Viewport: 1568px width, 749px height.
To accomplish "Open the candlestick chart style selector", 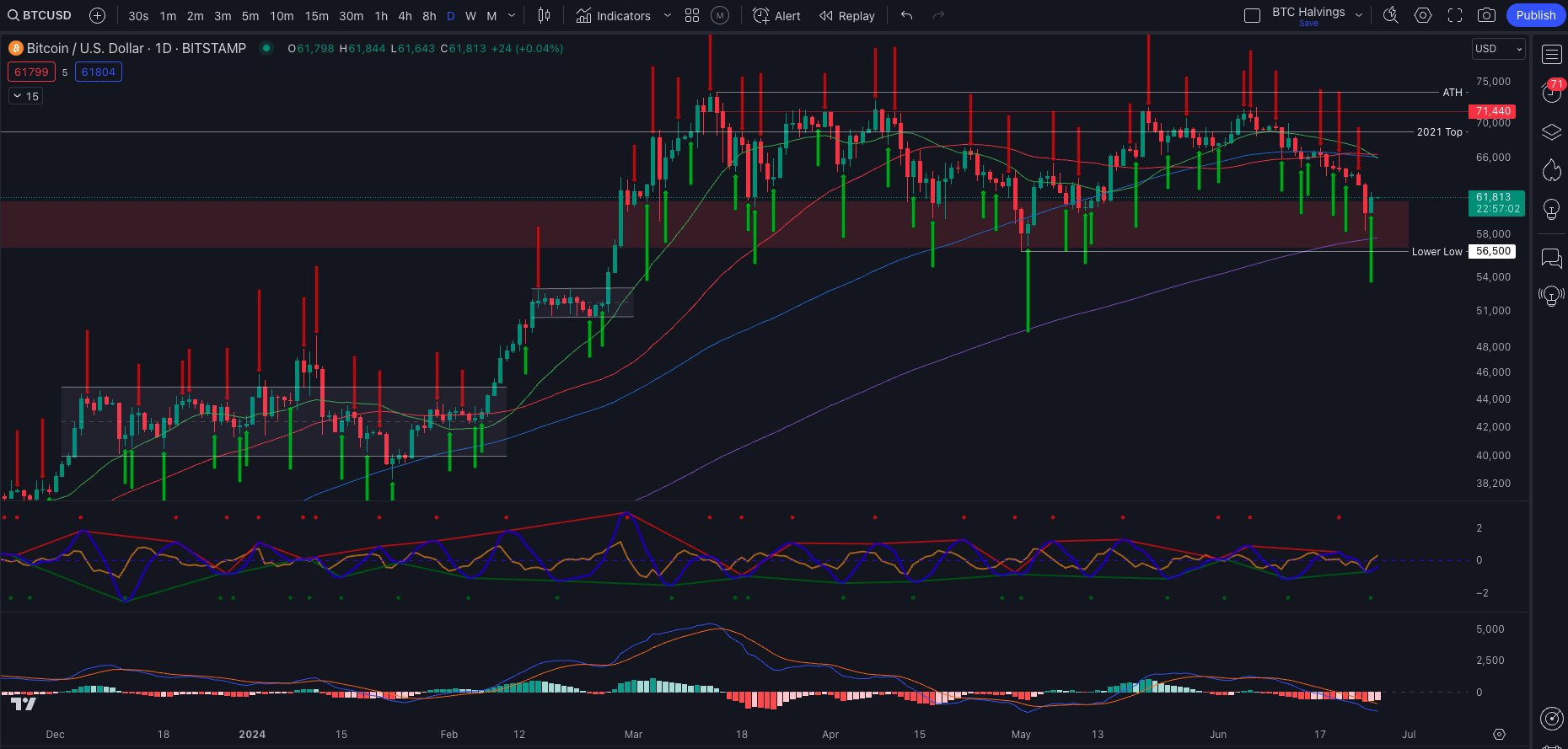I will [x=545, y=15].
